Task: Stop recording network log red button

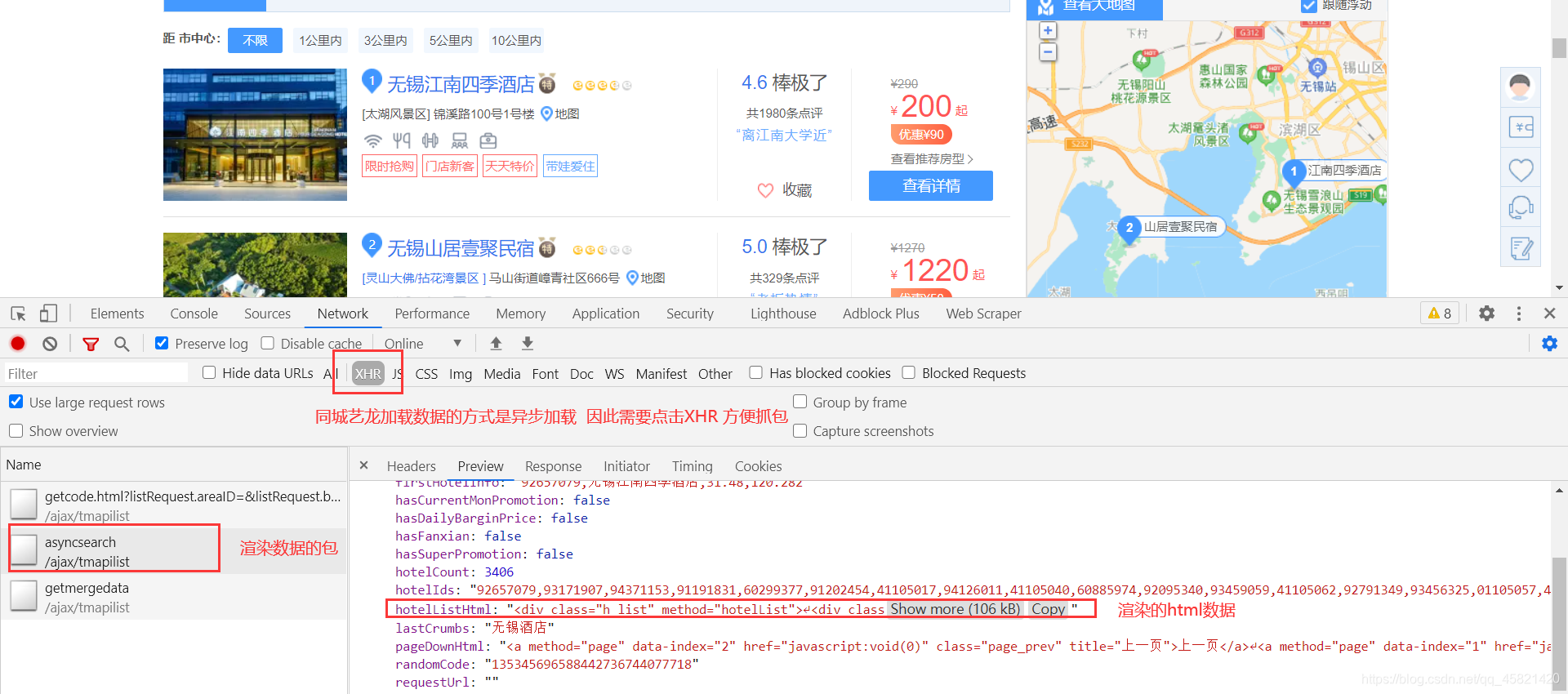Action: point(18,344)
